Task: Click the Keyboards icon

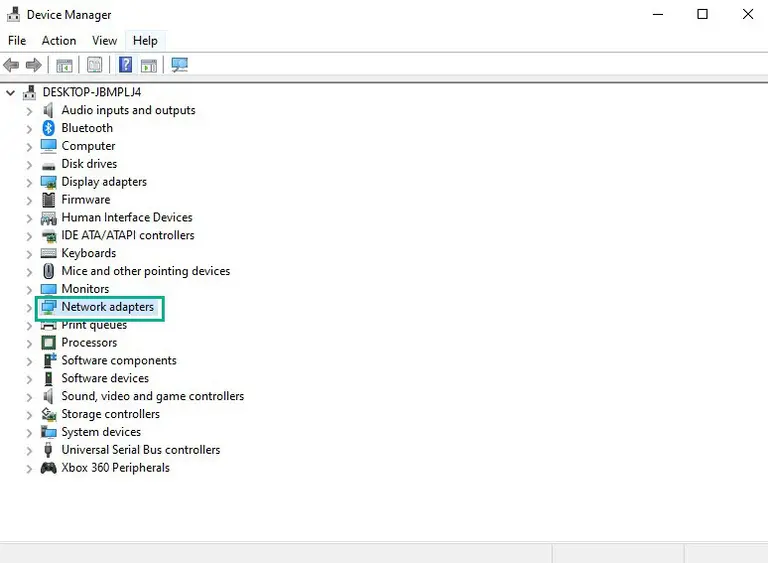Action: [48, 253]
